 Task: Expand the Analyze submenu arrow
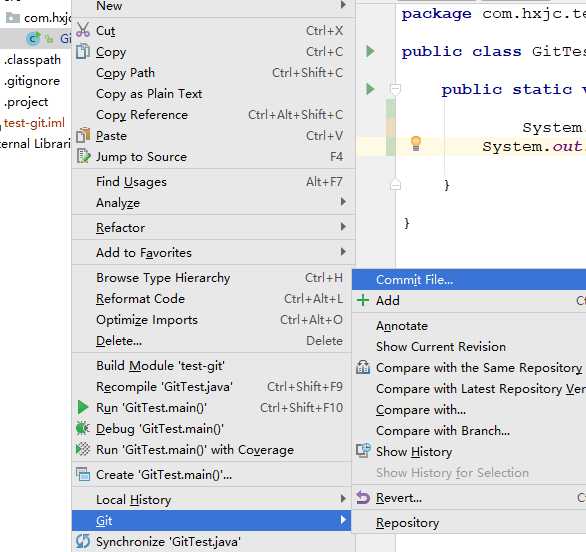click(343, 202)
